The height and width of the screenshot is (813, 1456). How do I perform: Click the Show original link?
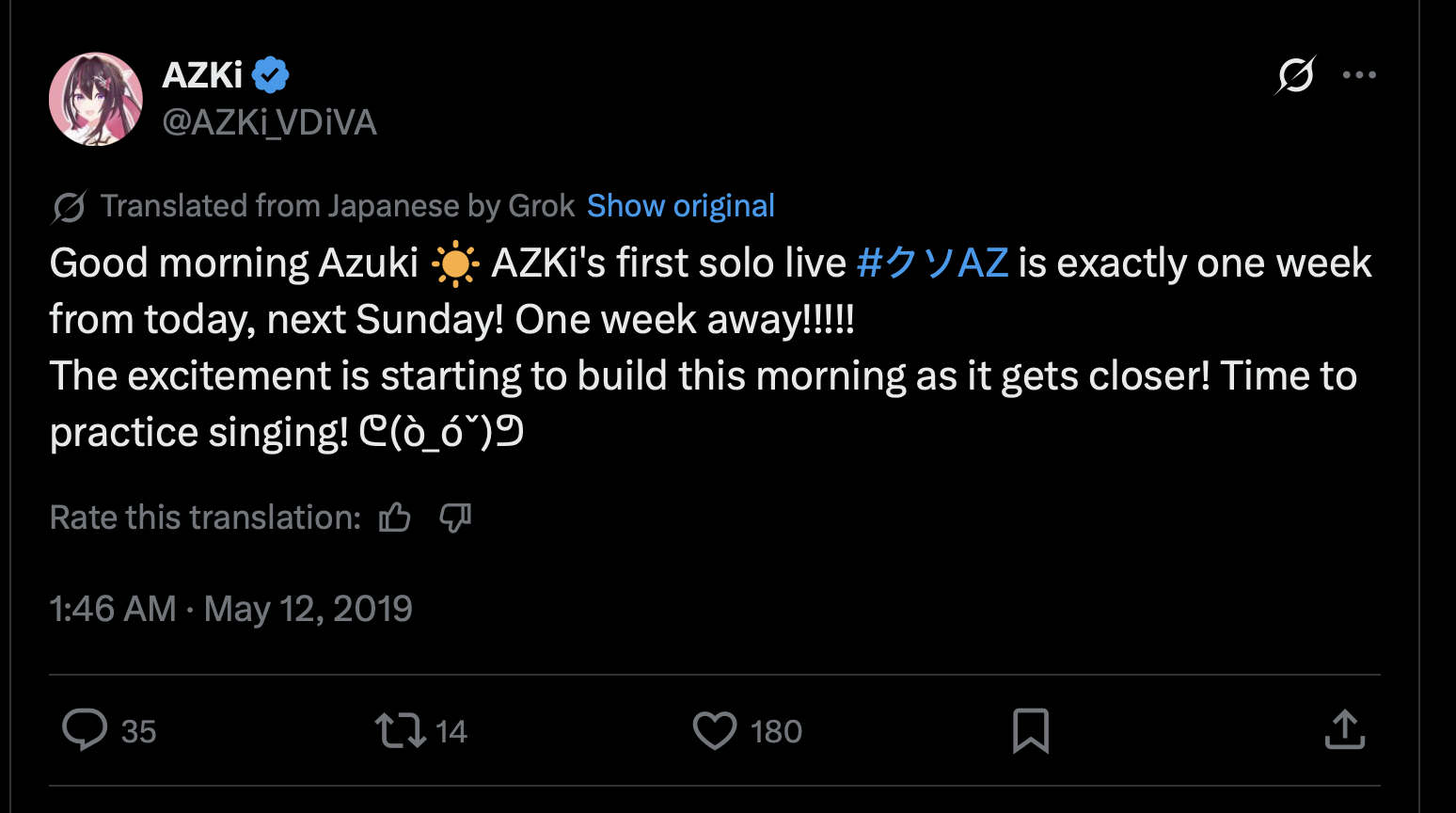point(680,206)
